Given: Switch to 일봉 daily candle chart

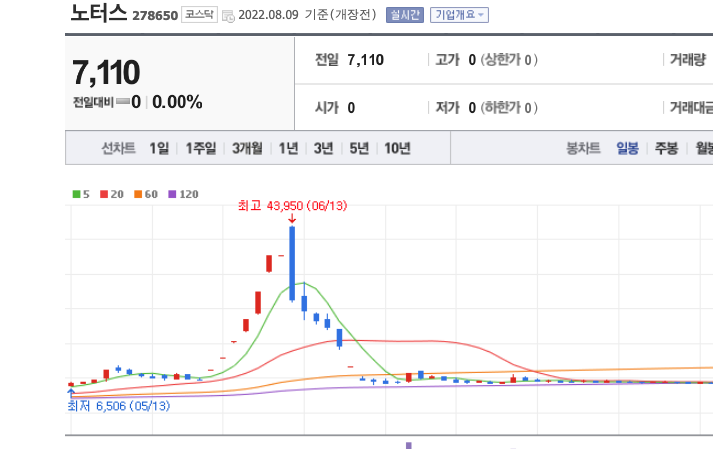Looking at the screenshot, I should [628, 148].
